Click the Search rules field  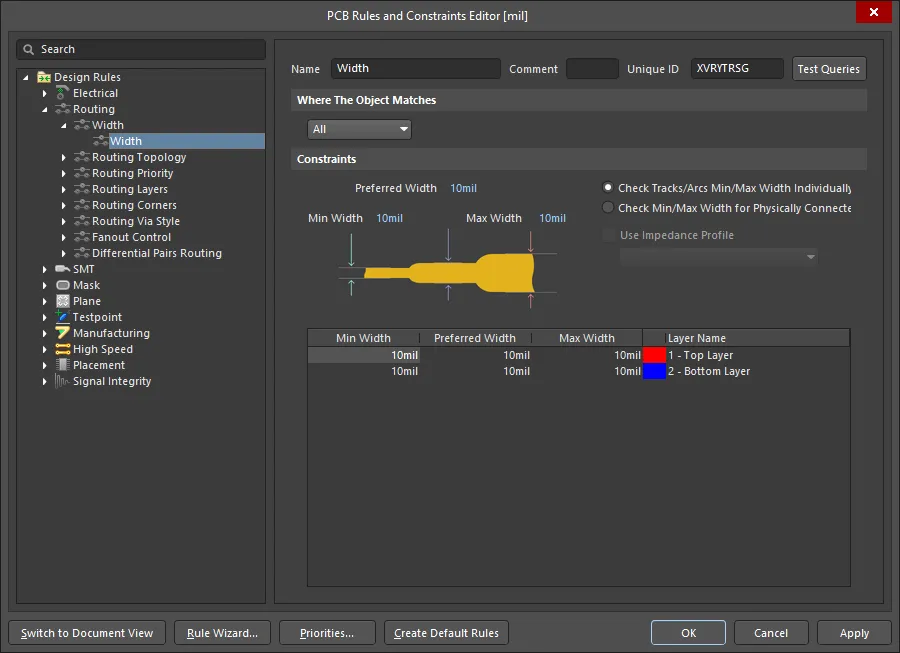coord(141,49)
